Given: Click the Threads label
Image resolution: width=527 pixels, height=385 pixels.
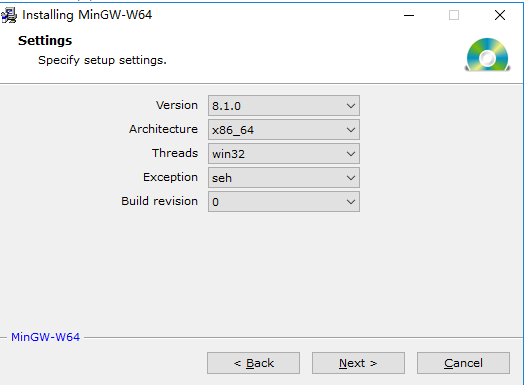Looking at the screenshot, I should [175, 153].
